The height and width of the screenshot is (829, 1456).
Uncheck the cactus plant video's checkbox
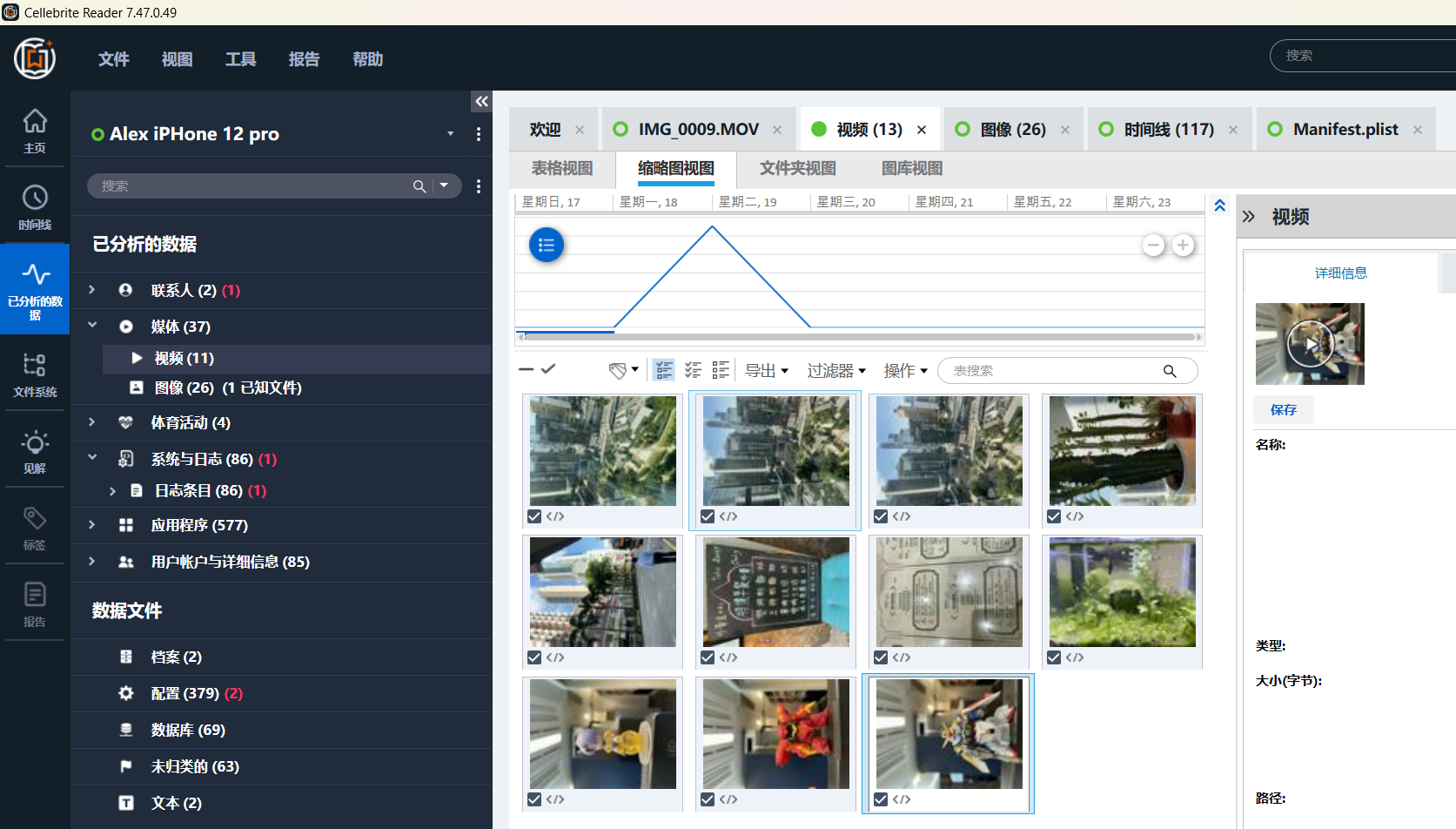(x=1054, y=516)
